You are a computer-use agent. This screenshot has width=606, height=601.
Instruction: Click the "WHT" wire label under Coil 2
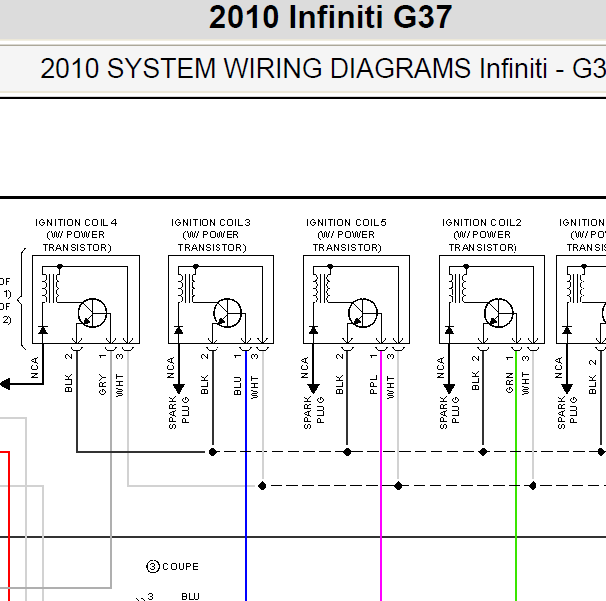click(x=526, y=383)
